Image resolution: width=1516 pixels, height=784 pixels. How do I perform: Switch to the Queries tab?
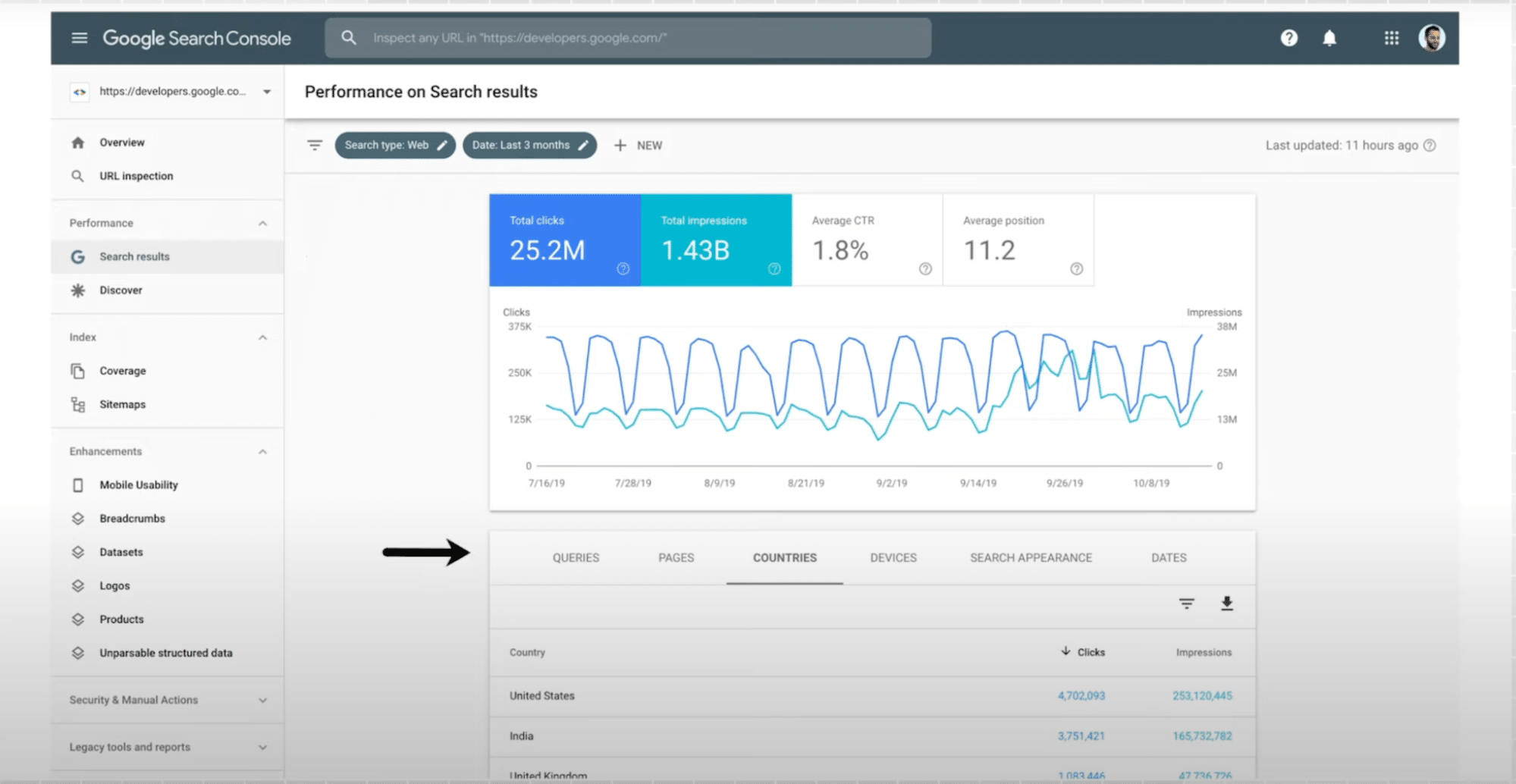point(576,557)
